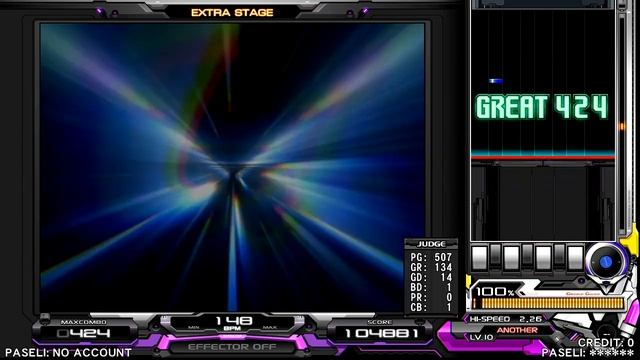Click the MAXCOMBO value 0424
The width and height of the screenshot is (640, 360).
pyautogui.click(x=84, y=333)
